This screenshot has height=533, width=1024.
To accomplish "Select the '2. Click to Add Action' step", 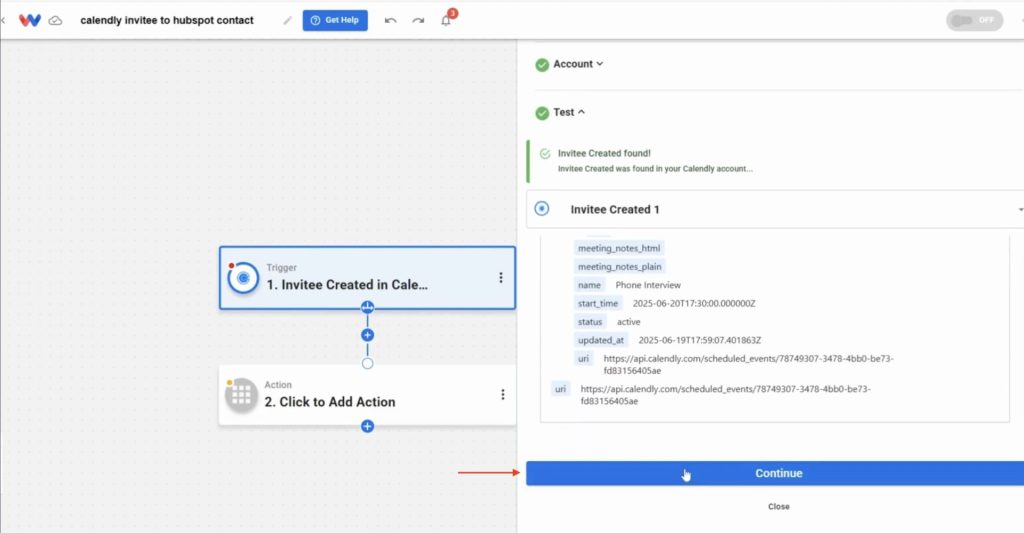I will [x=367, y=395].
